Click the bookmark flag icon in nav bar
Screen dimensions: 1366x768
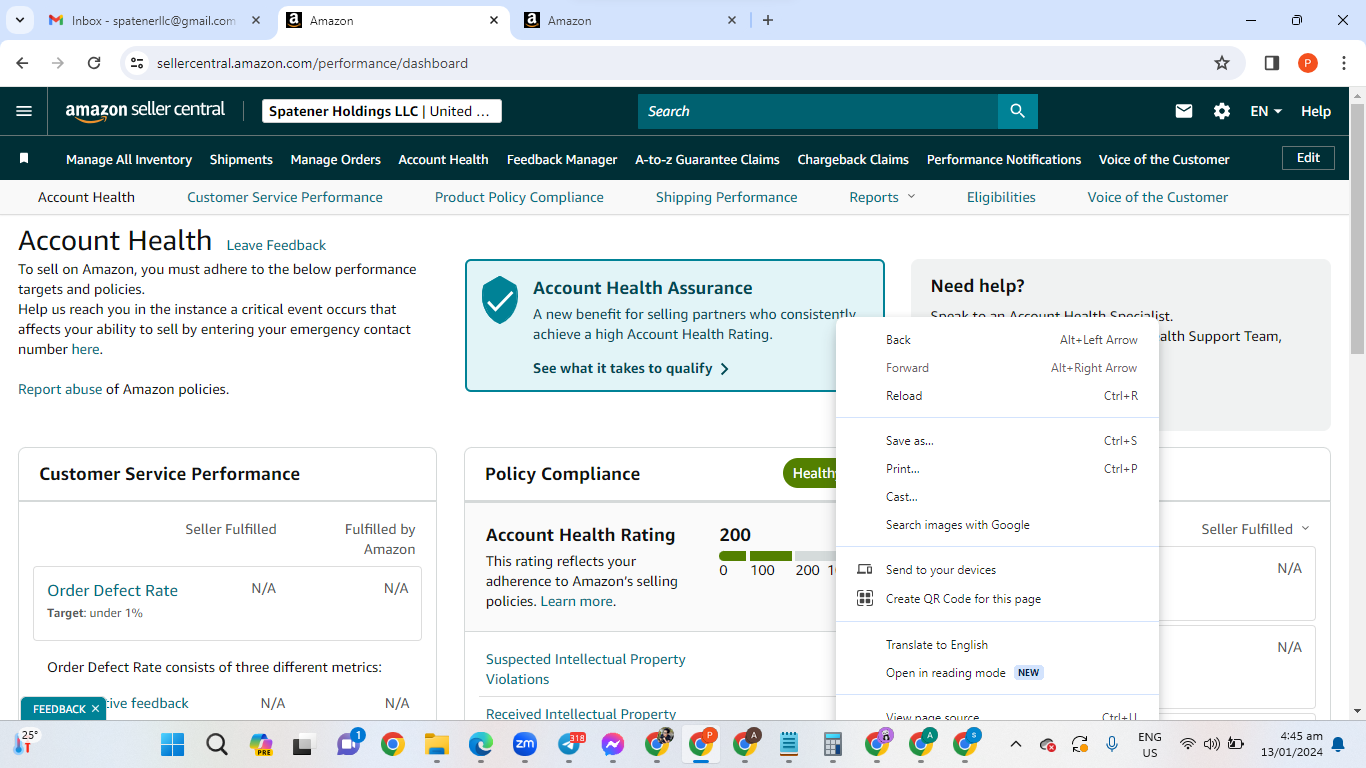[24, 159]
